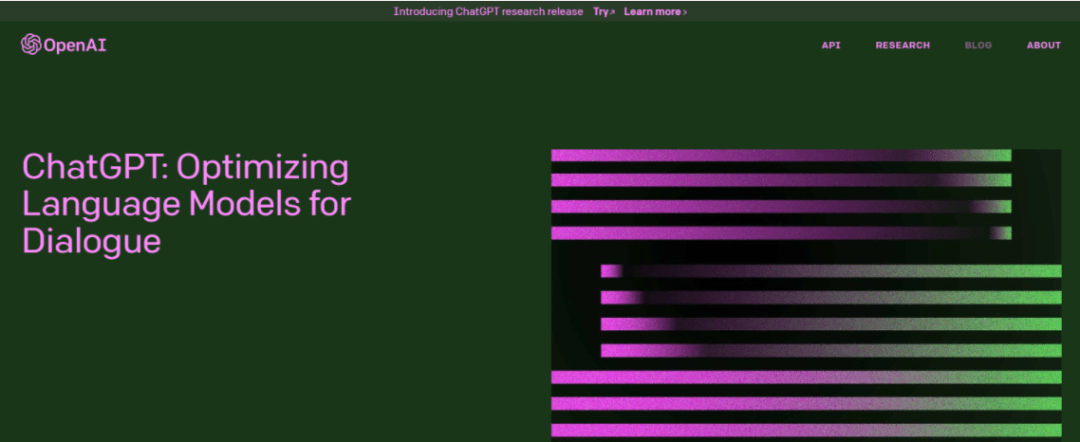Viewport: 1080px width, 442px height.
Task: Click the ChatGPT article headline
Action: click(x=187, y=204)
